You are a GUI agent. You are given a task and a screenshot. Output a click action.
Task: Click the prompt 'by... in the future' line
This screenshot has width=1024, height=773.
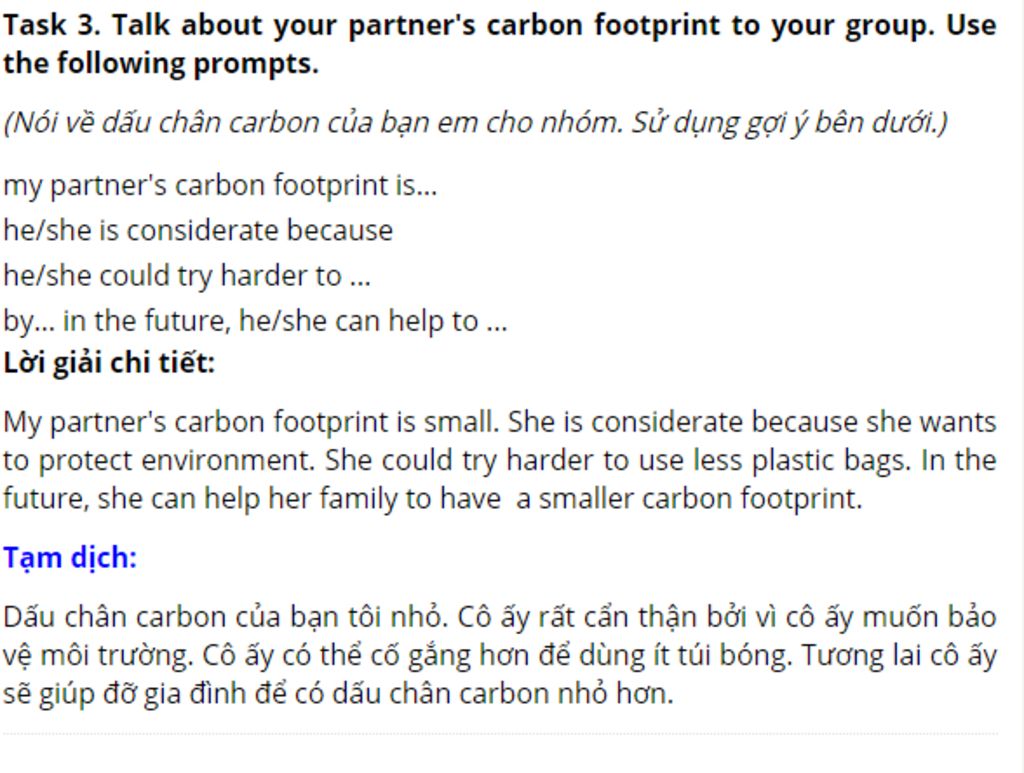click(255, 321)
